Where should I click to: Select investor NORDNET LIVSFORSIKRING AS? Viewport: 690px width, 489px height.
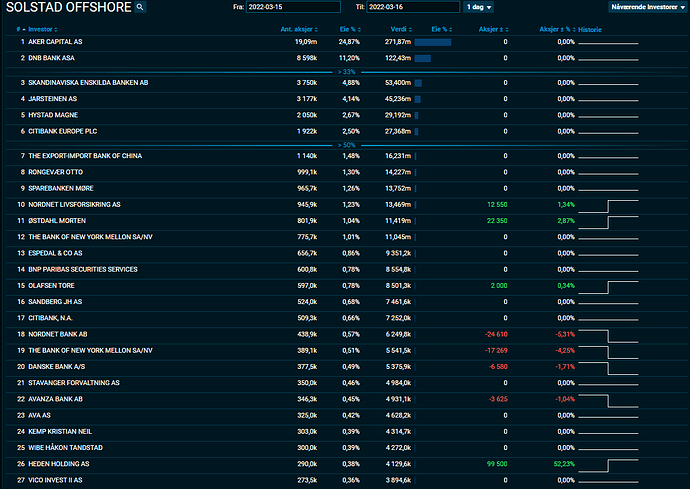point(74,205)
